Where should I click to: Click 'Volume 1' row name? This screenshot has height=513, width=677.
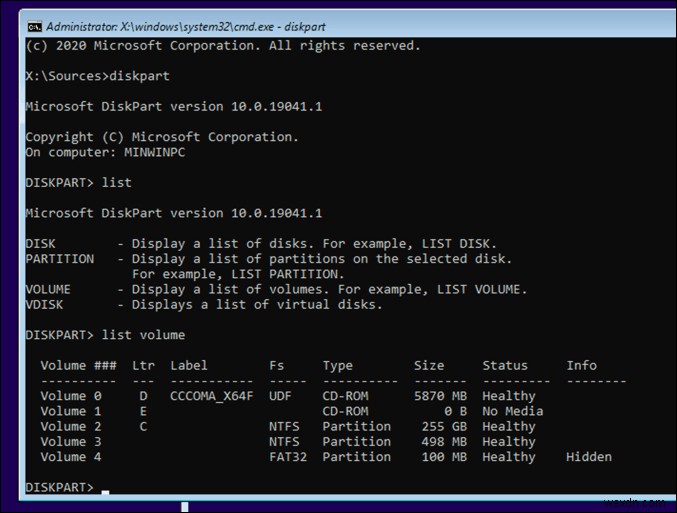click(x=71, y=411)
